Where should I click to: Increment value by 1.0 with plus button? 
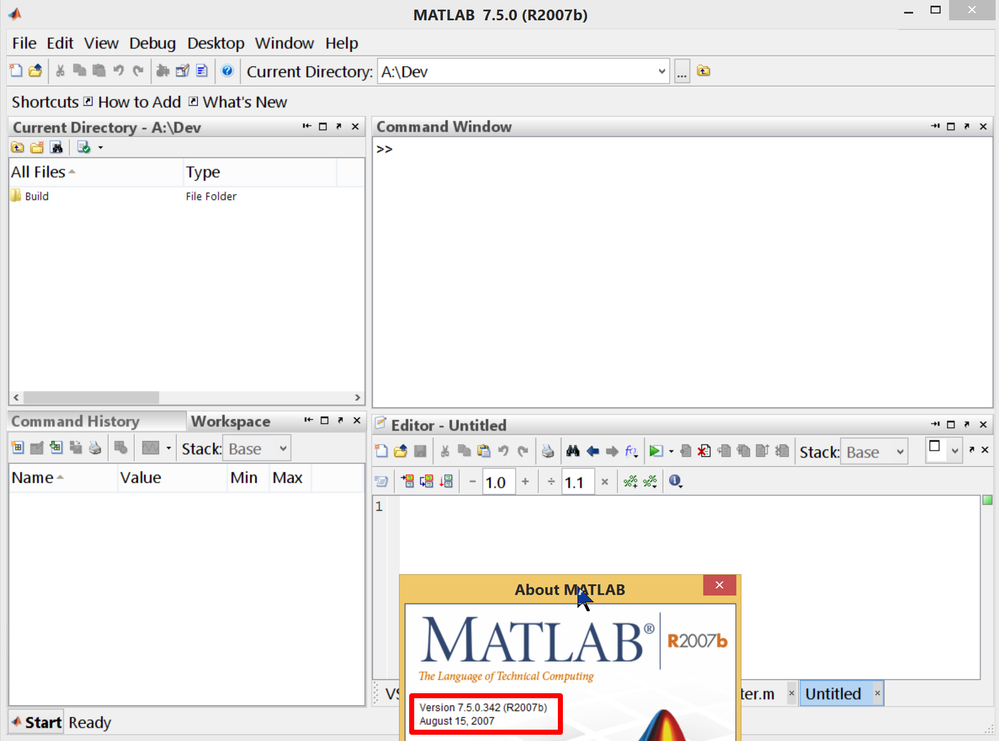point(526,482)
